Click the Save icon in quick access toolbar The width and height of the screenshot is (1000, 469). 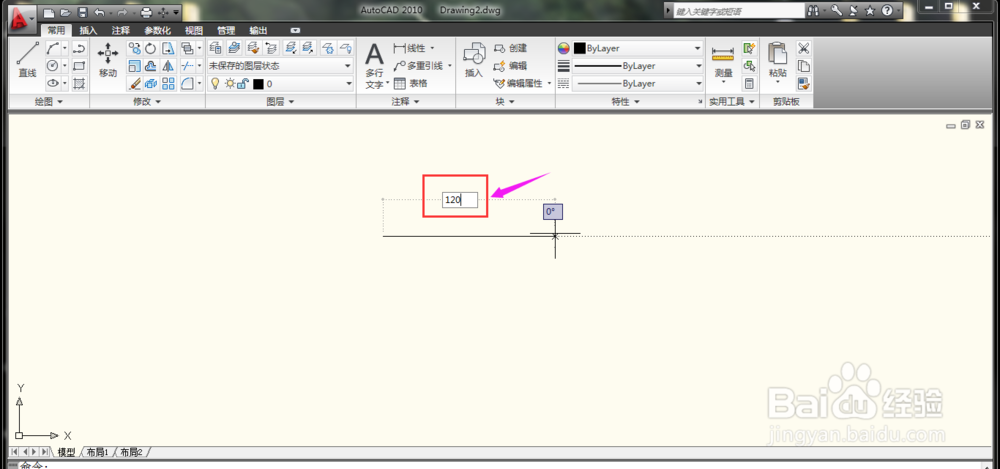click(x=82, y=12)
